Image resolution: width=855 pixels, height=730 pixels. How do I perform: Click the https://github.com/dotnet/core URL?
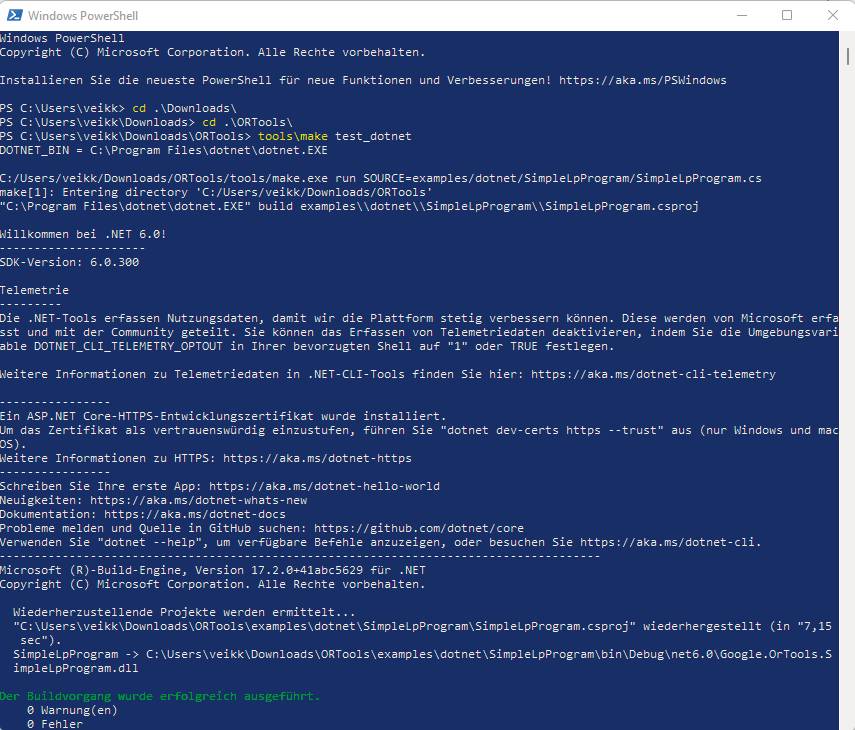point(419,528)
